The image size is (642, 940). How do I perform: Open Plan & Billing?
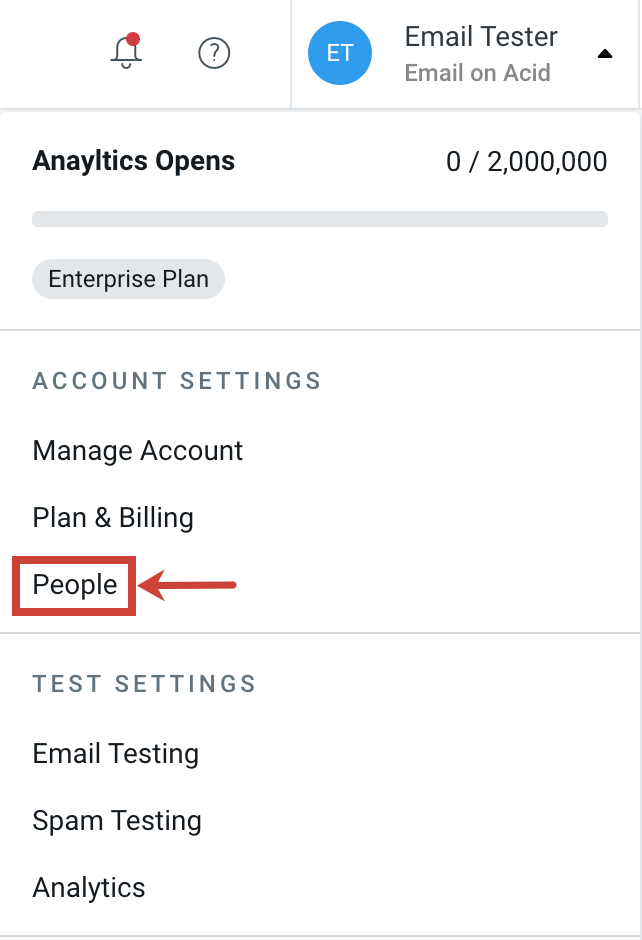tap(112, 518)
